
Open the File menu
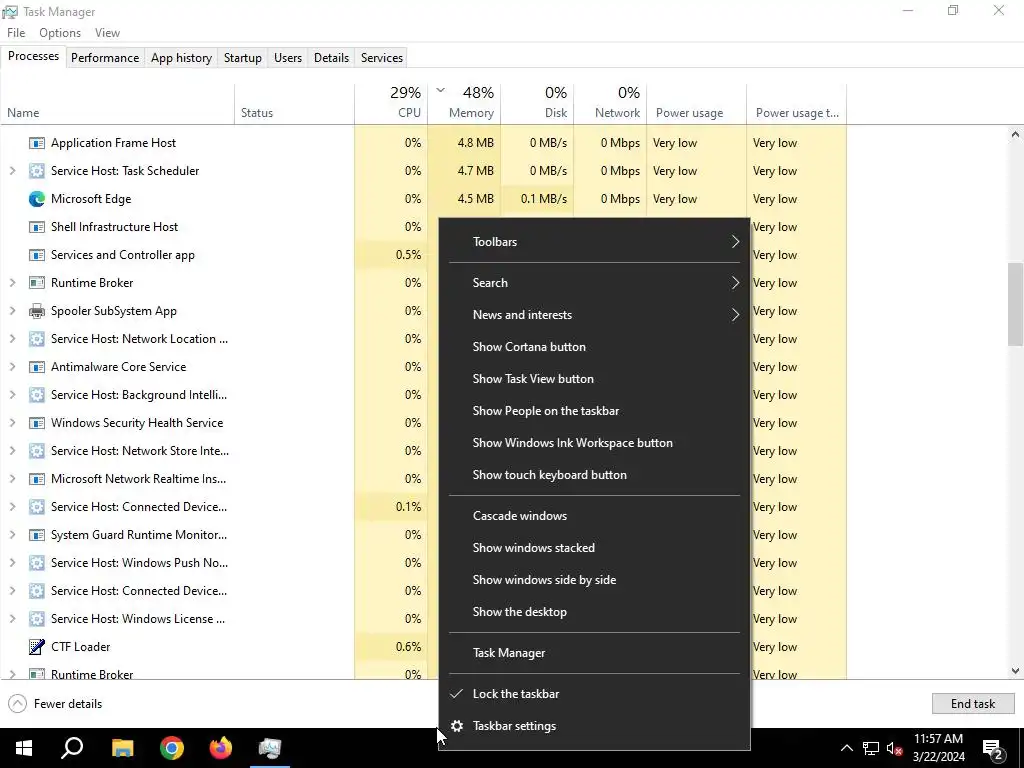pyautogui.click(x=16, y=33)
